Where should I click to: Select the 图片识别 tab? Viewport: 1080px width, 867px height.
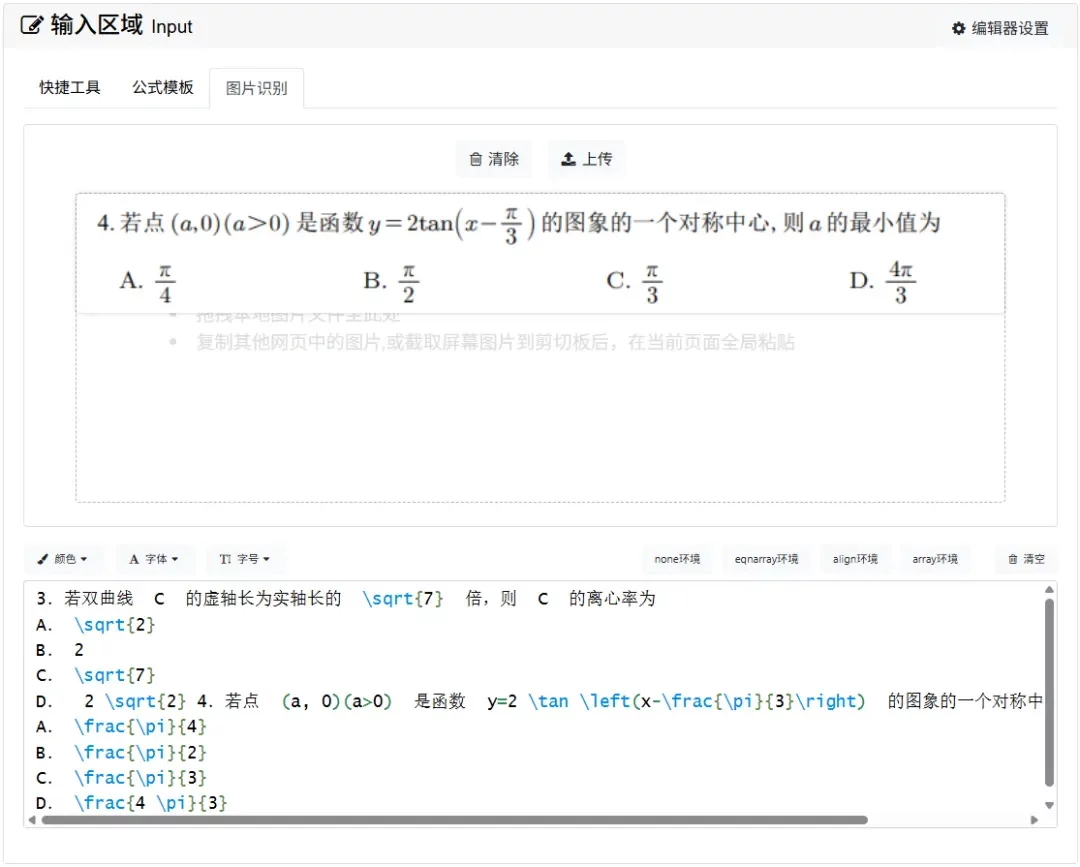coord(256,88)
